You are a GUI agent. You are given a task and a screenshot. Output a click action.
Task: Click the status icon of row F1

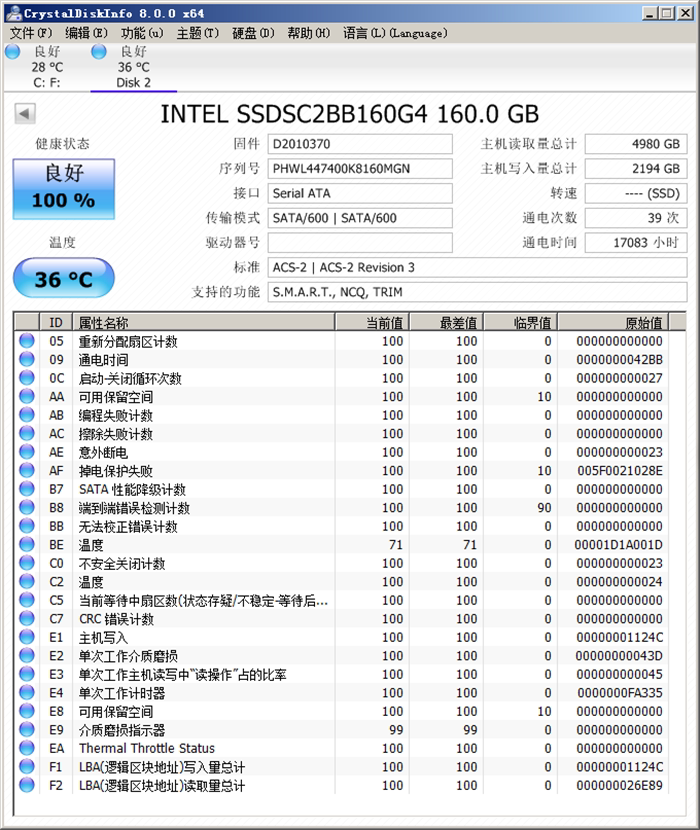tap(27, 766)
